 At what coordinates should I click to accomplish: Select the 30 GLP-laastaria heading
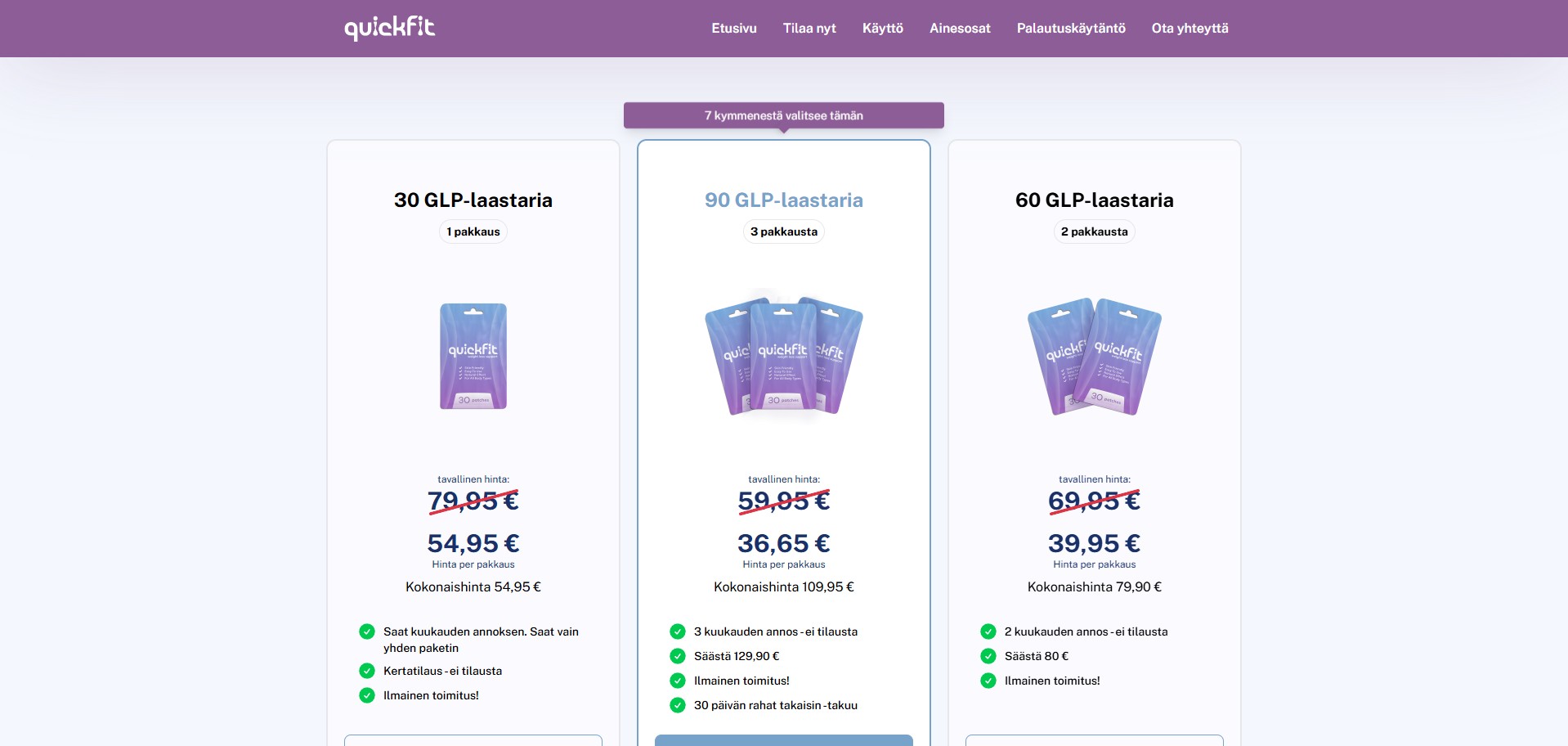(x=473, y=200)
